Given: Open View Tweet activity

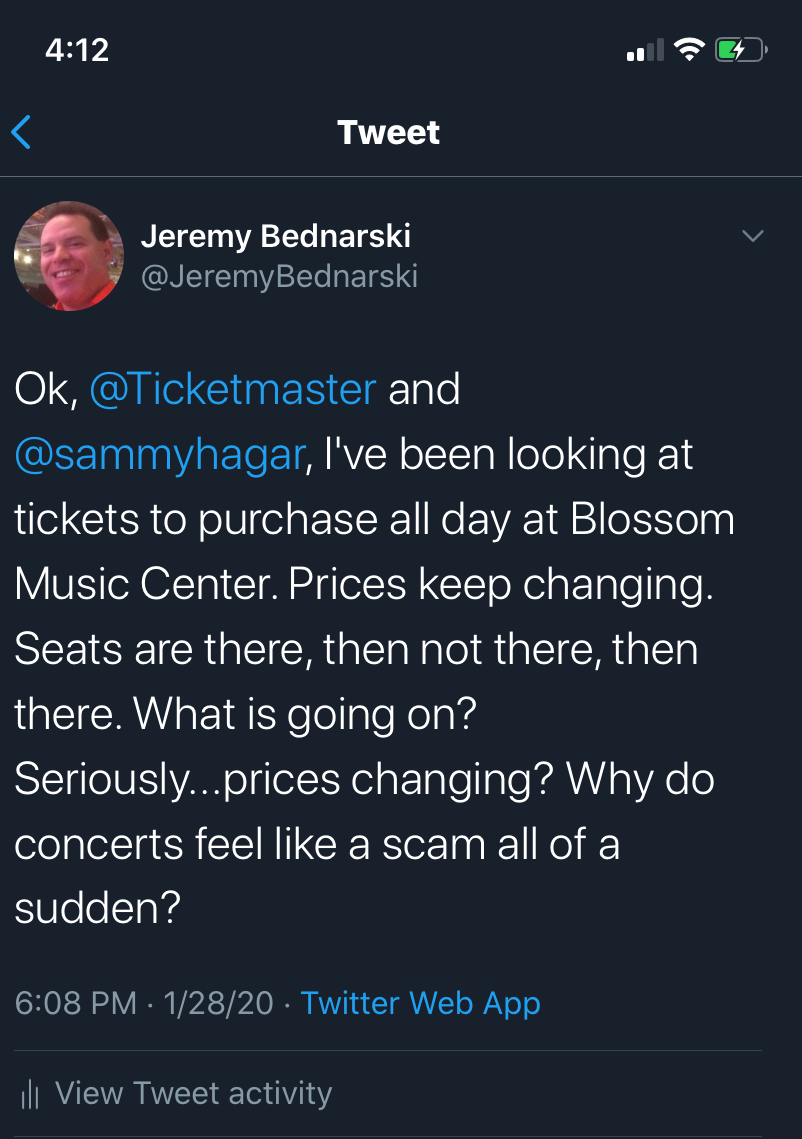Looking at the screenshot, I should [193, 1093].
